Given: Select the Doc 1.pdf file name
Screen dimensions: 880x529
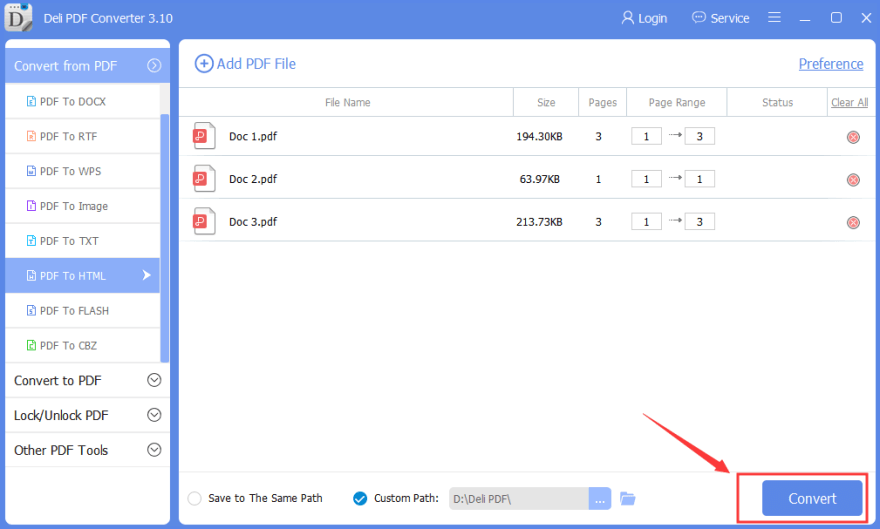Looking at the screenshot, I should (x=253, y=136).
